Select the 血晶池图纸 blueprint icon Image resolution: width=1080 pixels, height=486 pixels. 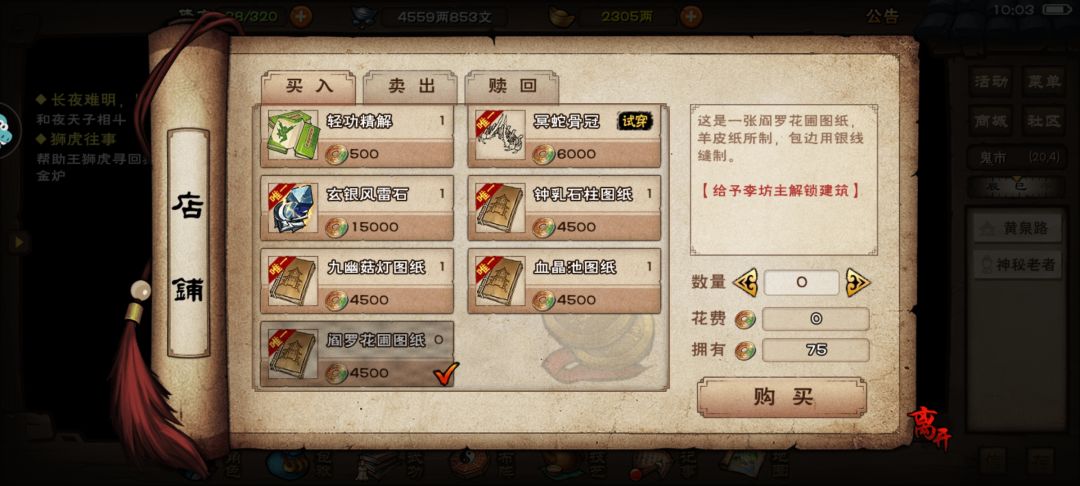click(x=500, y=281)
